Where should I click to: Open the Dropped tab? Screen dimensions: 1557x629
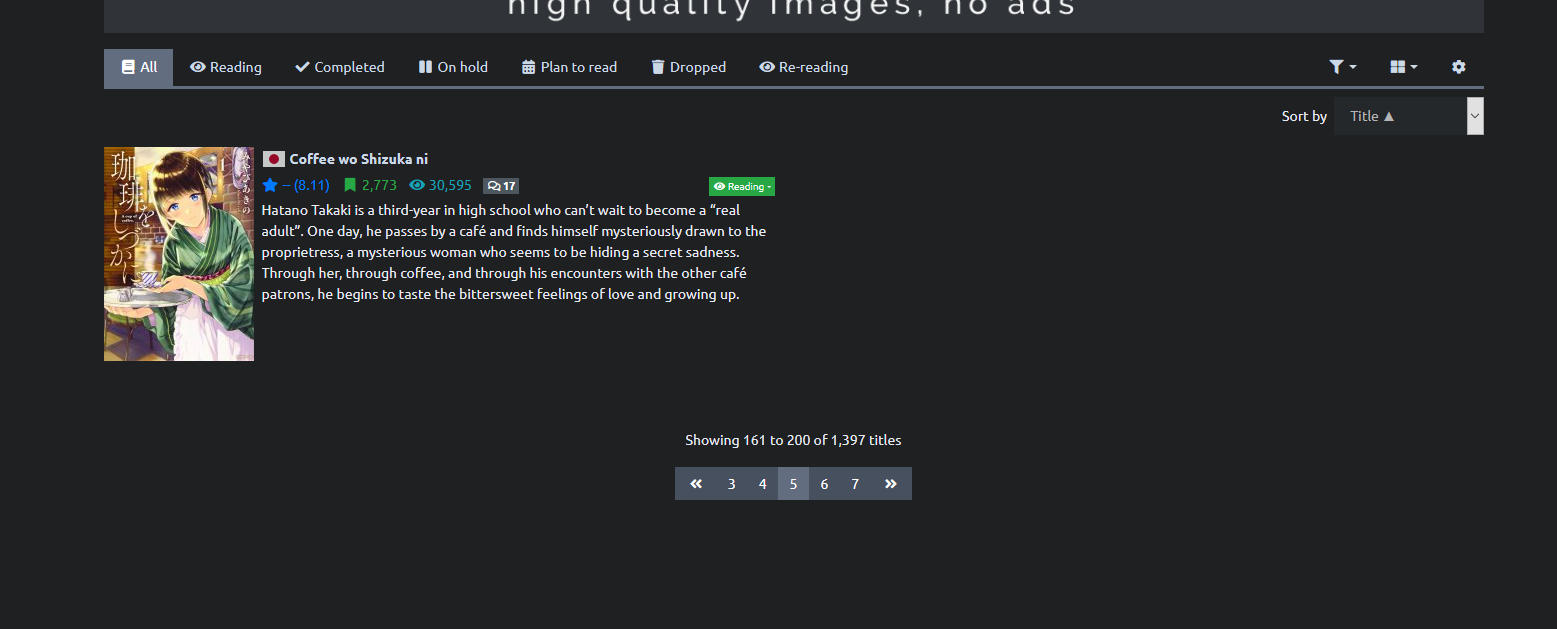(x=688, y=67)
